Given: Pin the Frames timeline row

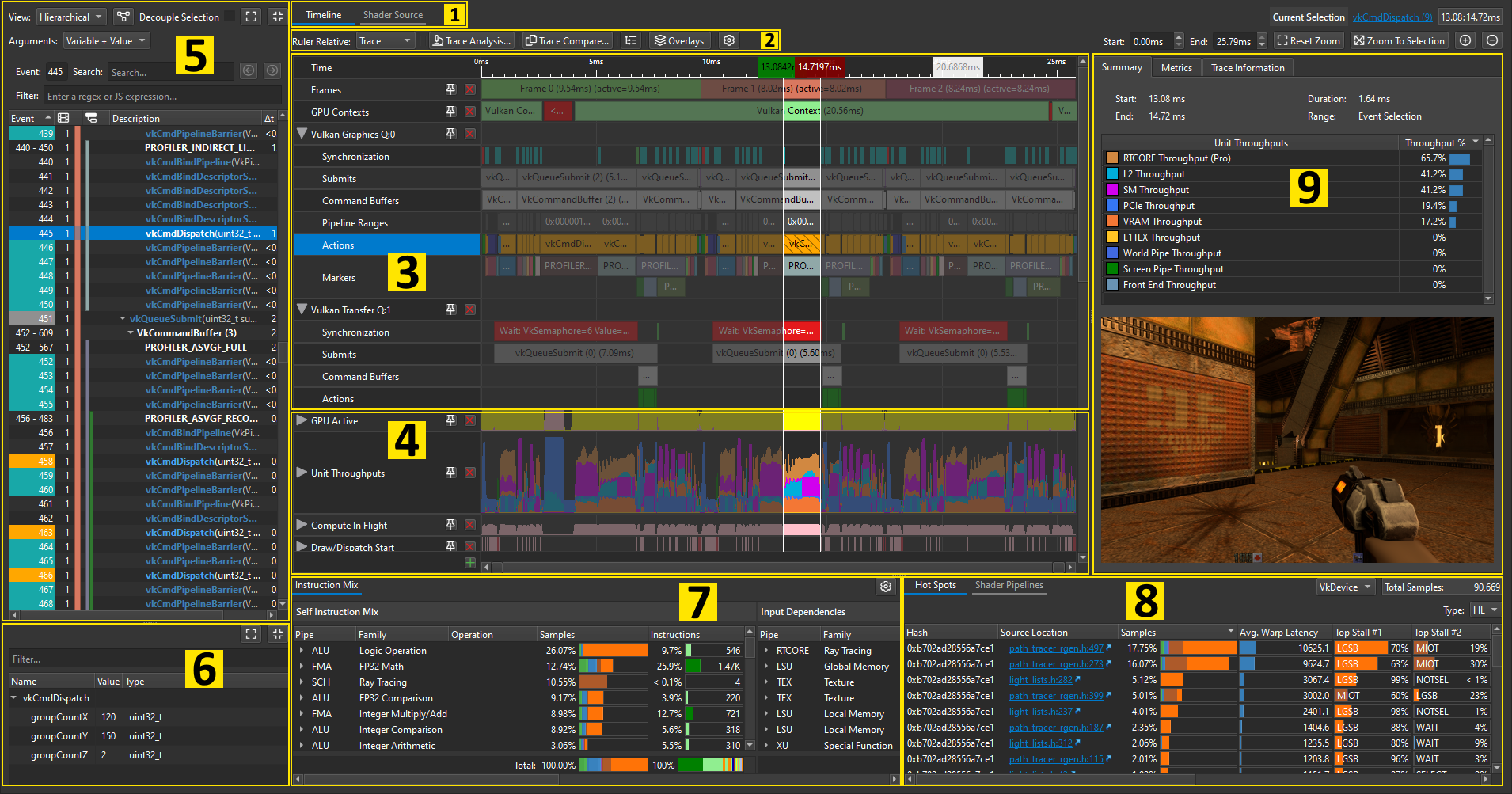Looking at the screenshot, I should pyautogui.click(x=450, y=89).
